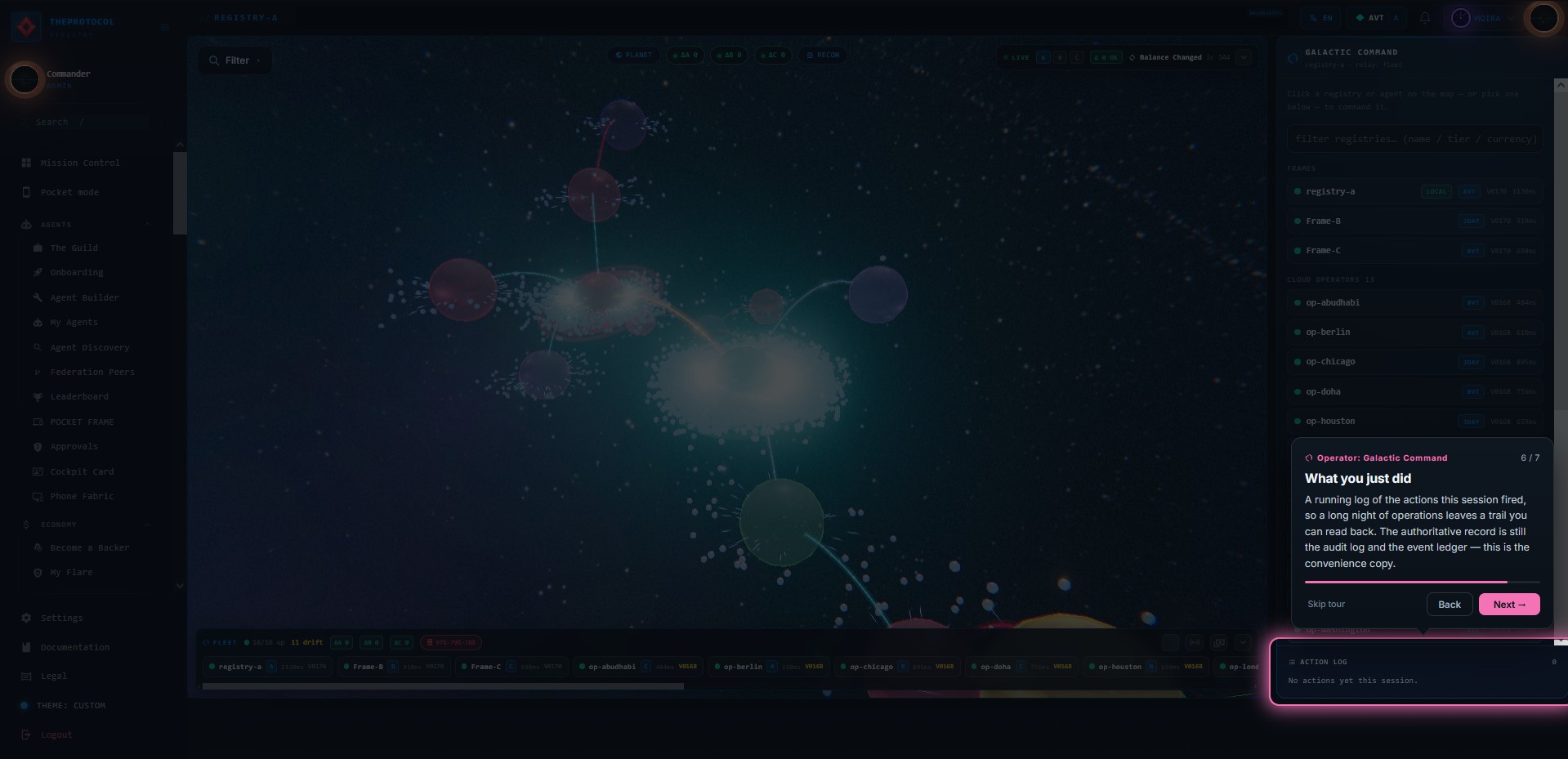This screenshot has height=759, width=1568.
Task: Click the tour progress bar
Action: [1422, 582]
